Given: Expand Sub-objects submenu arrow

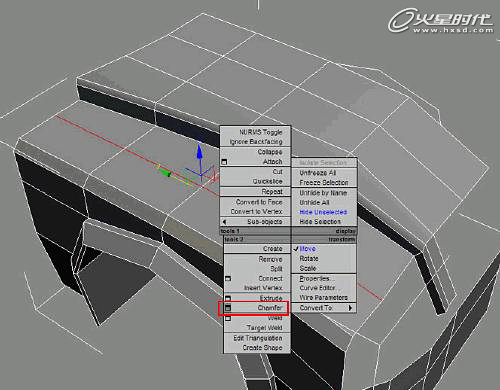Looking at the screenshot, I should [224, 222].
